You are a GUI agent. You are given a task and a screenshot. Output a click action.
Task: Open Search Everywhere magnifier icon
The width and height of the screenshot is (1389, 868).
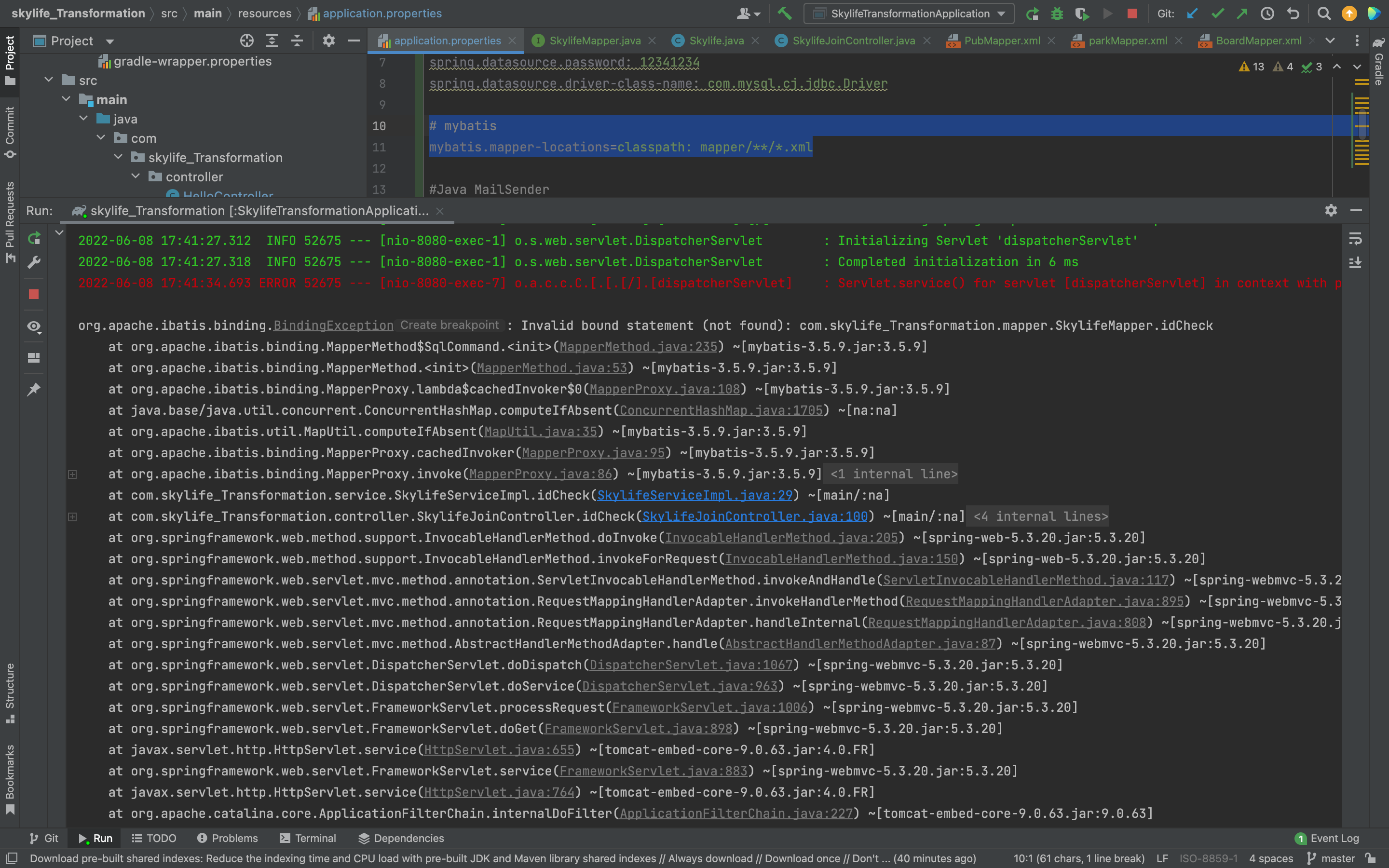pyautogui.click(x=1323, y=13)
